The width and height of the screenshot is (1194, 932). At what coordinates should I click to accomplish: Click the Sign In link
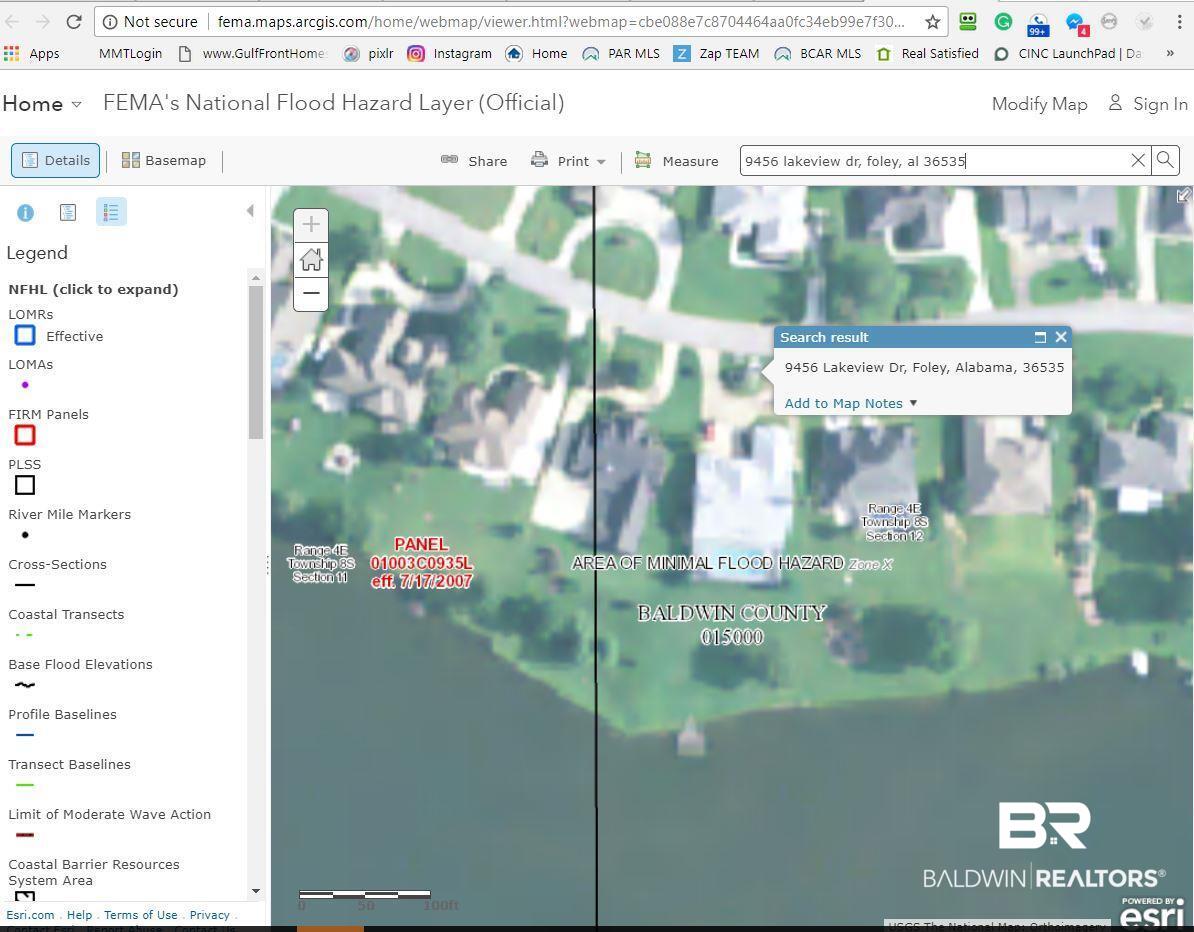coord(1148,104)
